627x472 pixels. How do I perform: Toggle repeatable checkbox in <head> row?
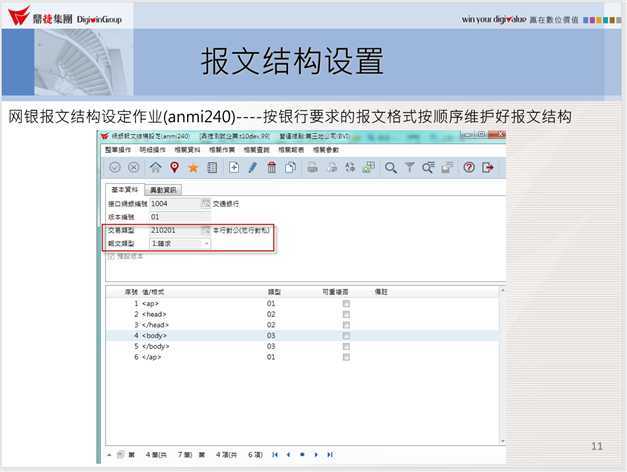click(x=346, y=314)
